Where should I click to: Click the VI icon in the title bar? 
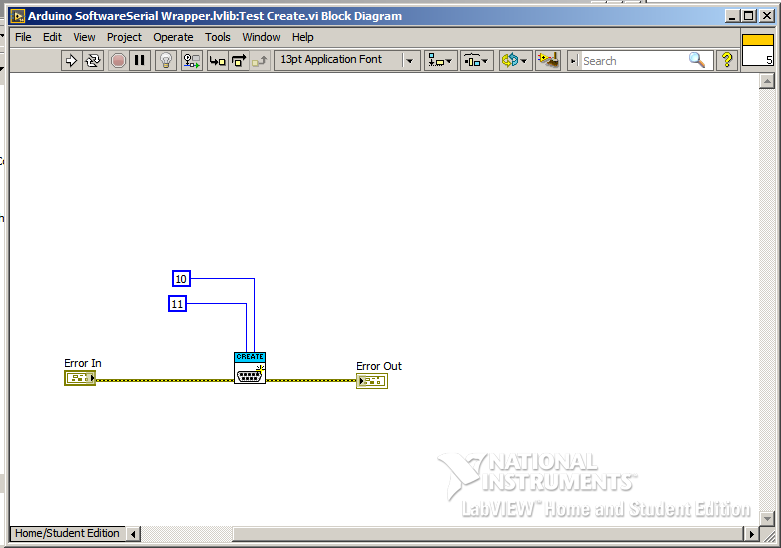(17, 16)
